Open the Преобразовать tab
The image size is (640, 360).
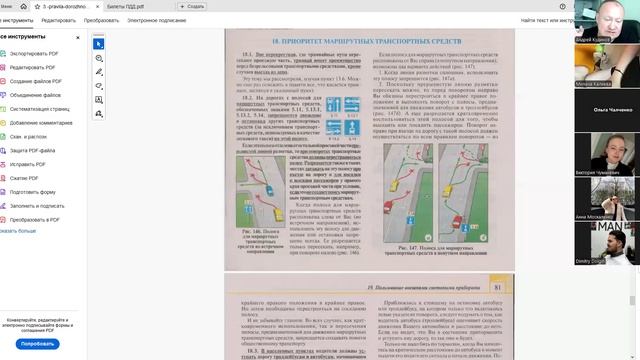(101, 20)
